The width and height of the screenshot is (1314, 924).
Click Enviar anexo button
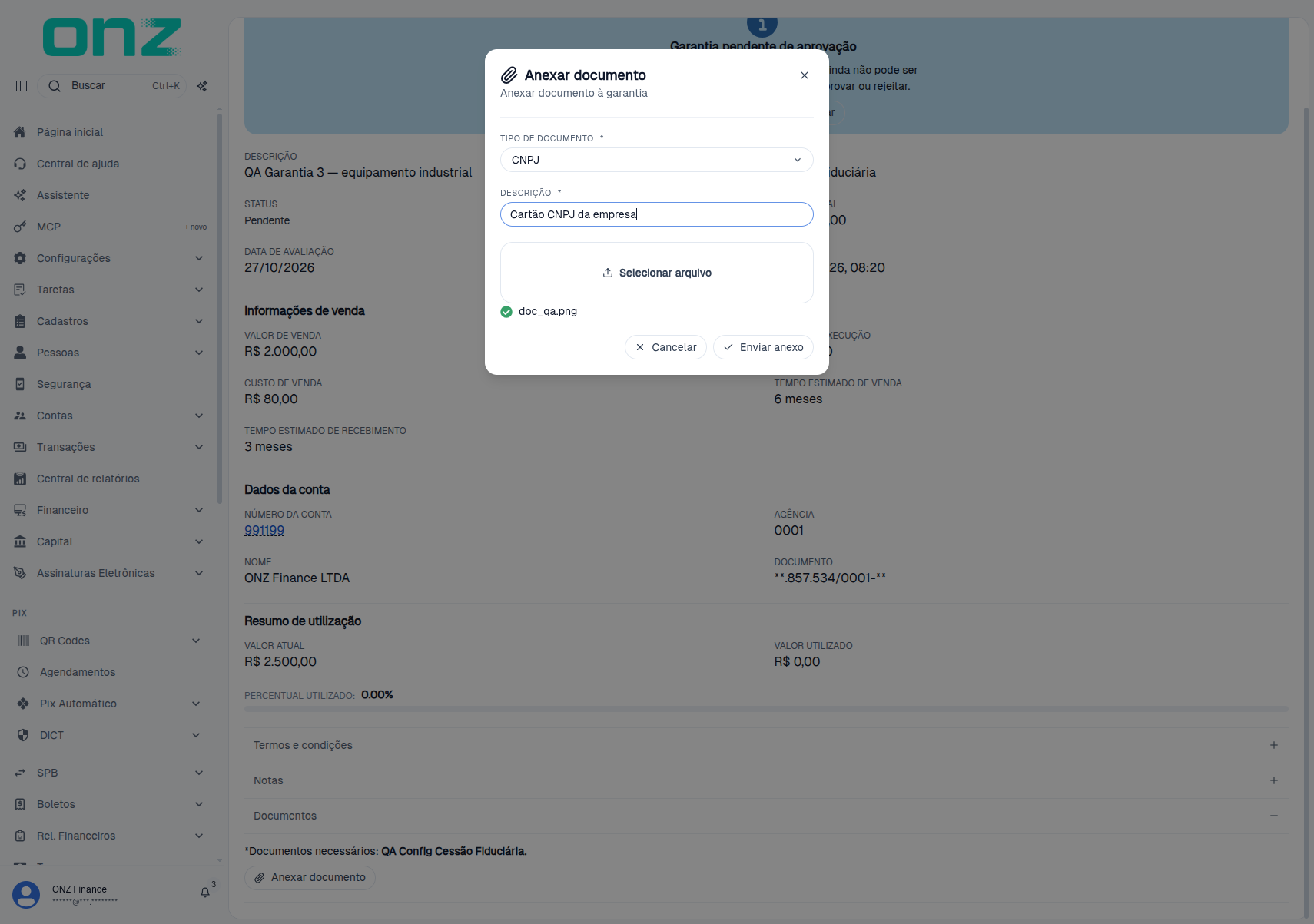coord(763,347)
